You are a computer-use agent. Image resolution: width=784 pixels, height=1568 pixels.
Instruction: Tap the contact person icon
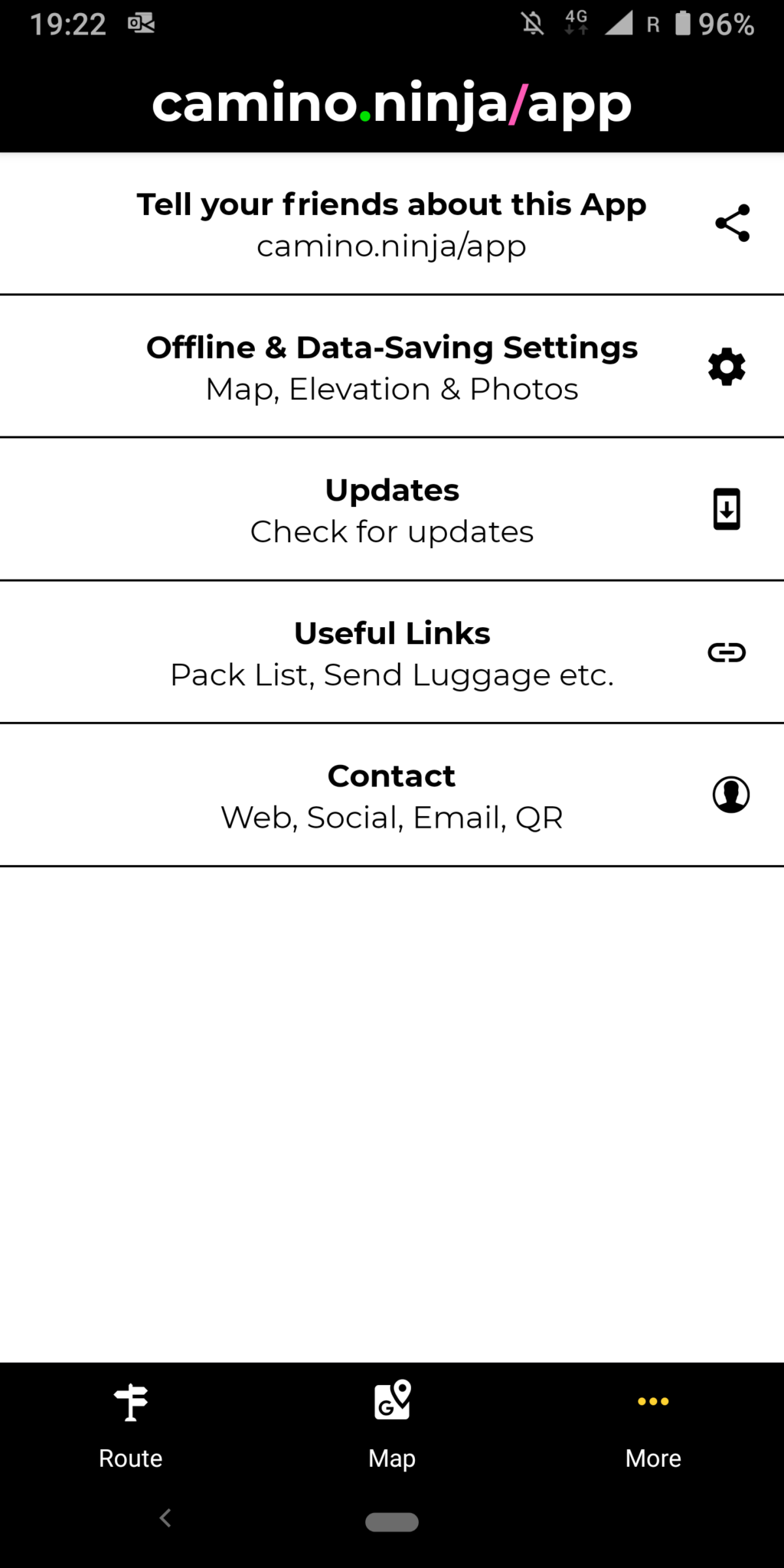coord(731,795)
